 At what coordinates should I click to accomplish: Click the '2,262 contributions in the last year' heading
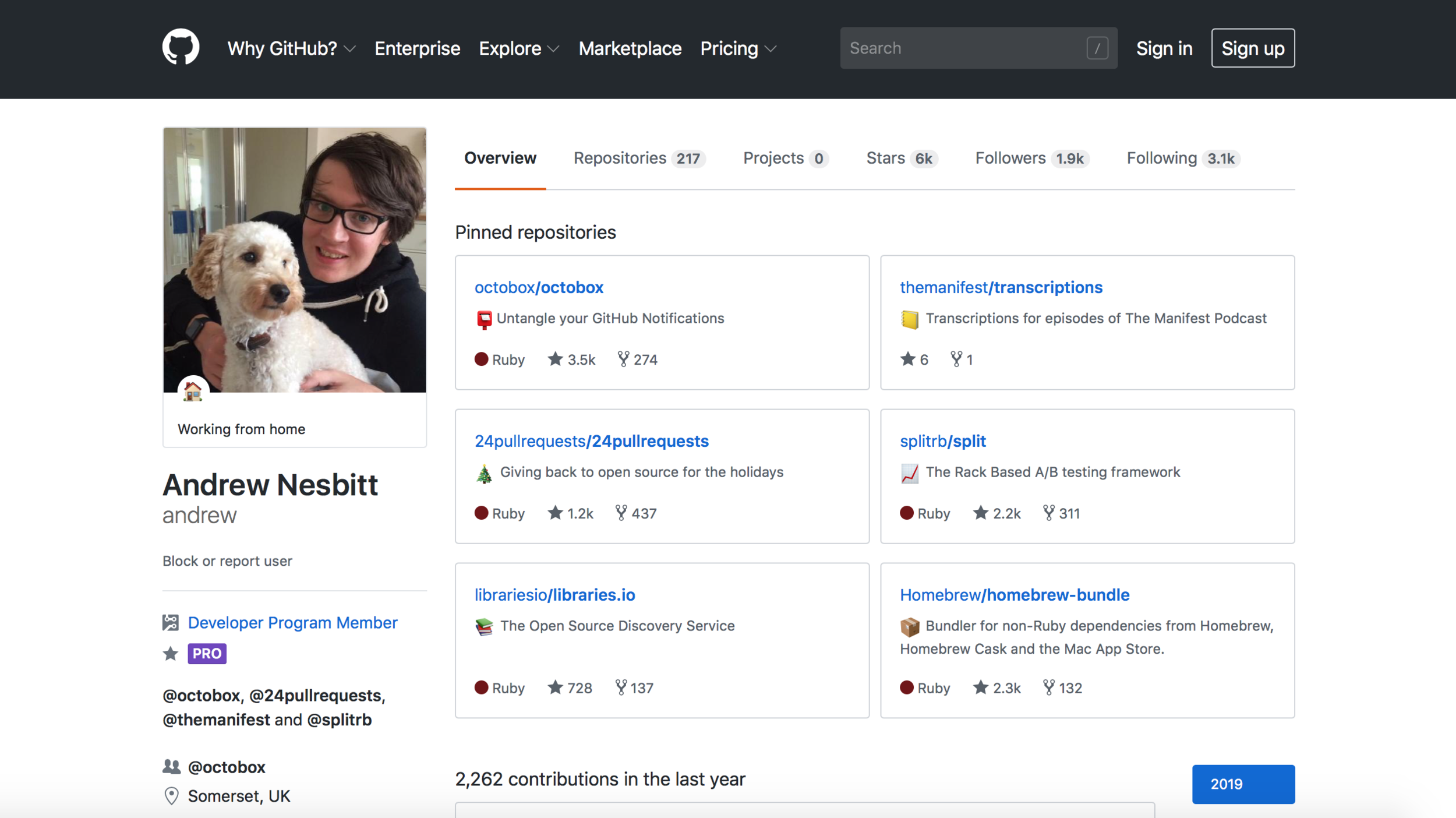[x=600, y=780]
